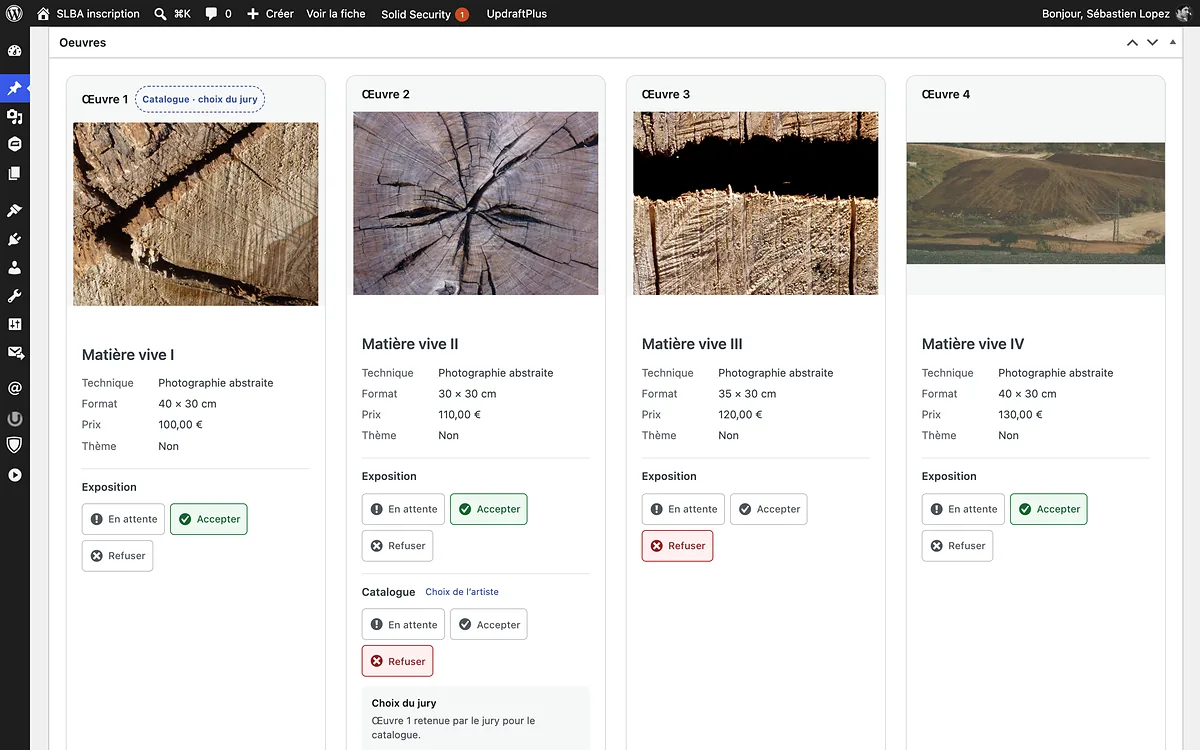Set Œuvre 2 catalogue to En attente

click(403, 624)
